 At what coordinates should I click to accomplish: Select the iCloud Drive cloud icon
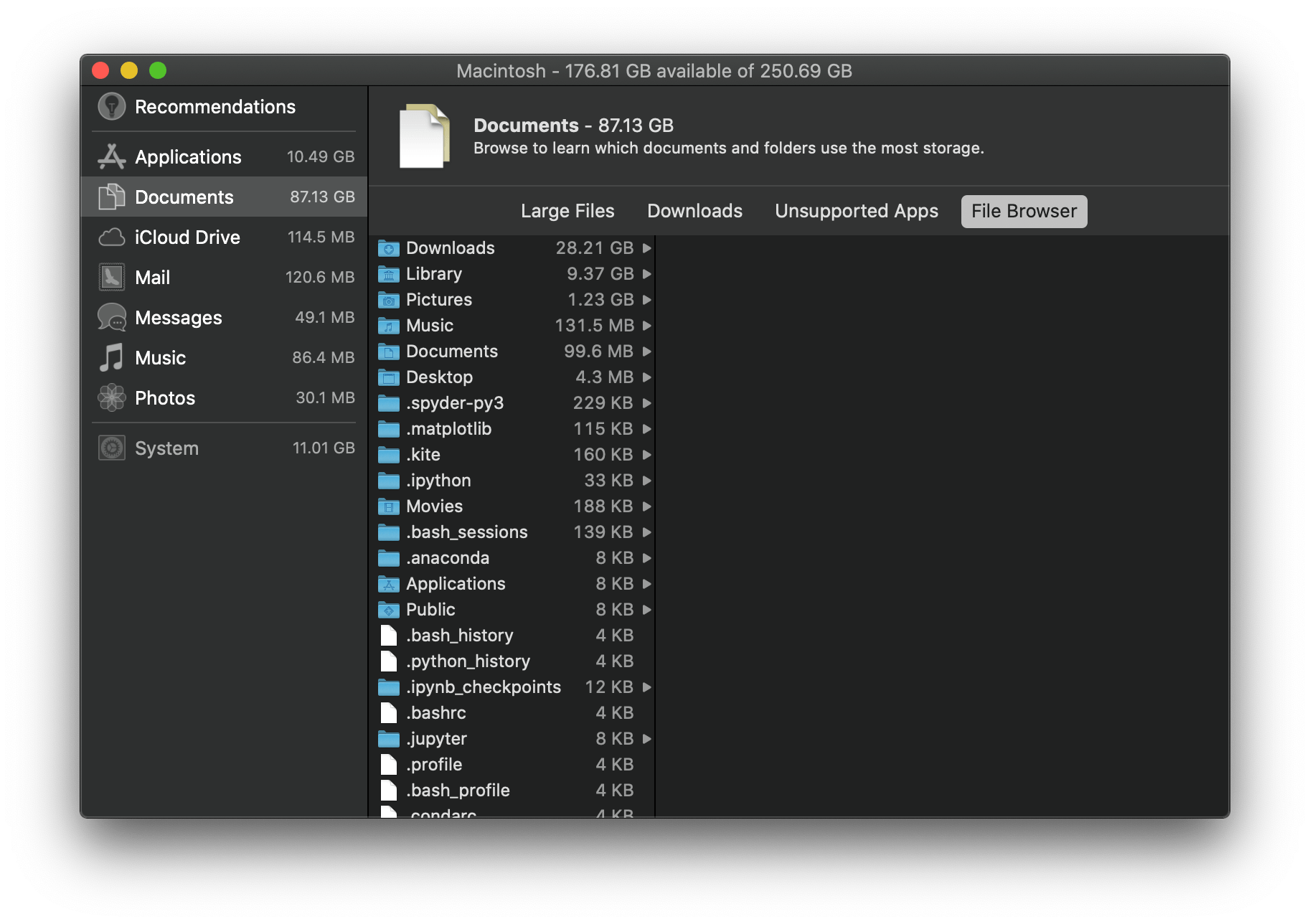coord(111,237)
